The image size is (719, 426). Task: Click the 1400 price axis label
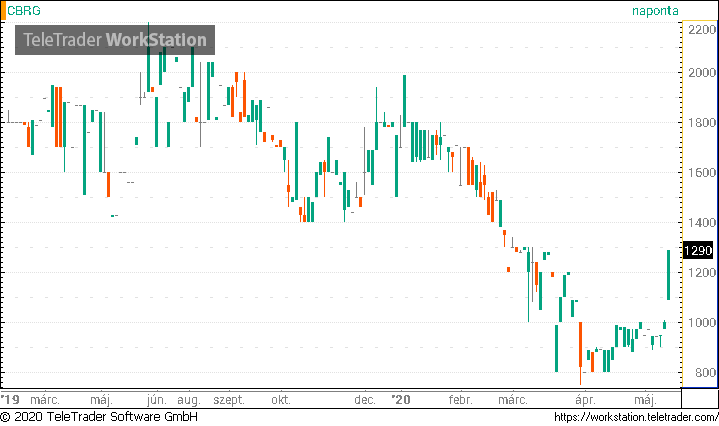click(x=702, y=222)
